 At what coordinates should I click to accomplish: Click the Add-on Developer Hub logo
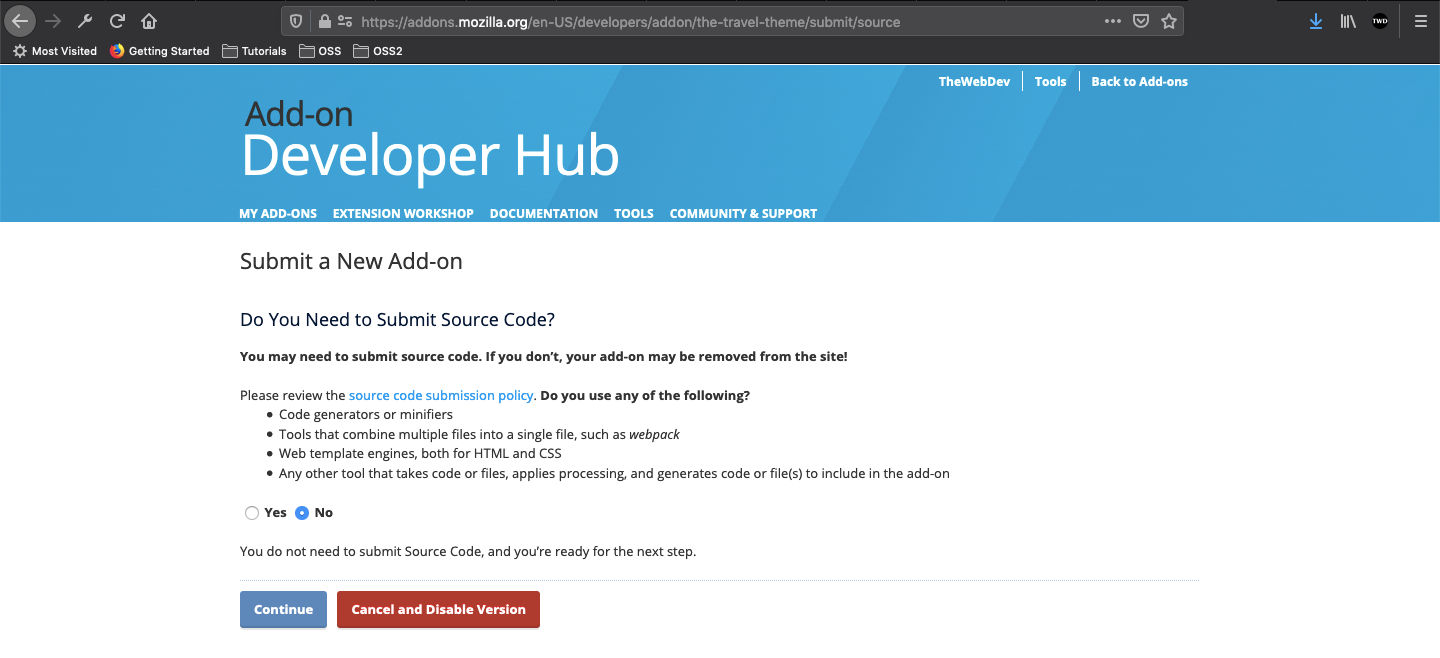click(430, 141)
